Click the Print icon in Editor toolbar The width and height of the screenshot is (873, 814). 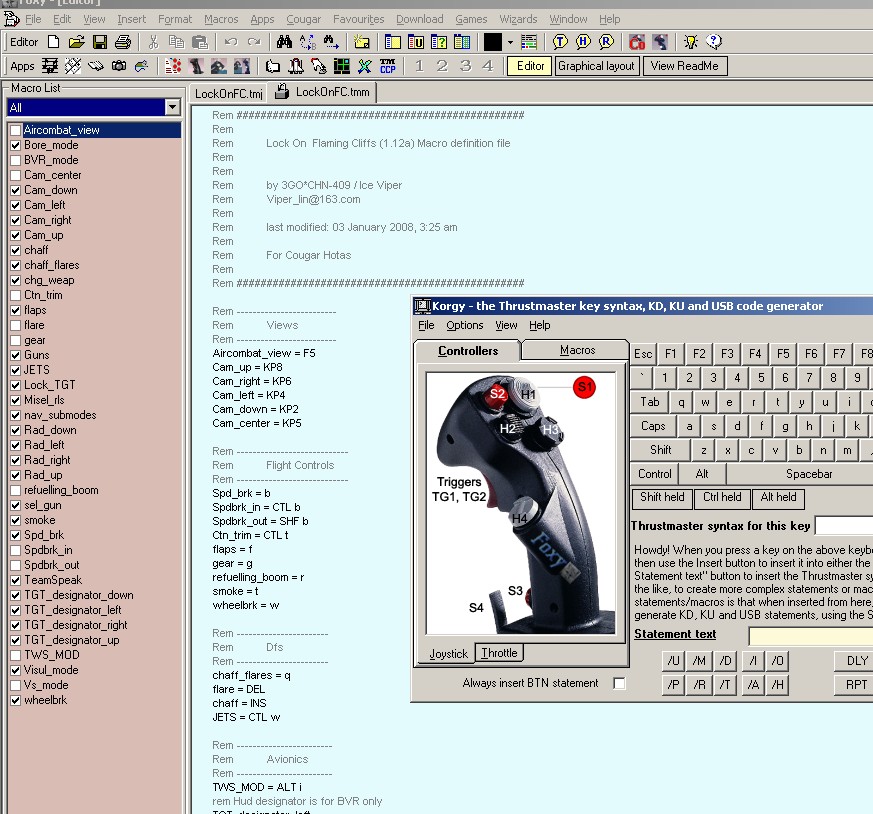click(122, 42)
